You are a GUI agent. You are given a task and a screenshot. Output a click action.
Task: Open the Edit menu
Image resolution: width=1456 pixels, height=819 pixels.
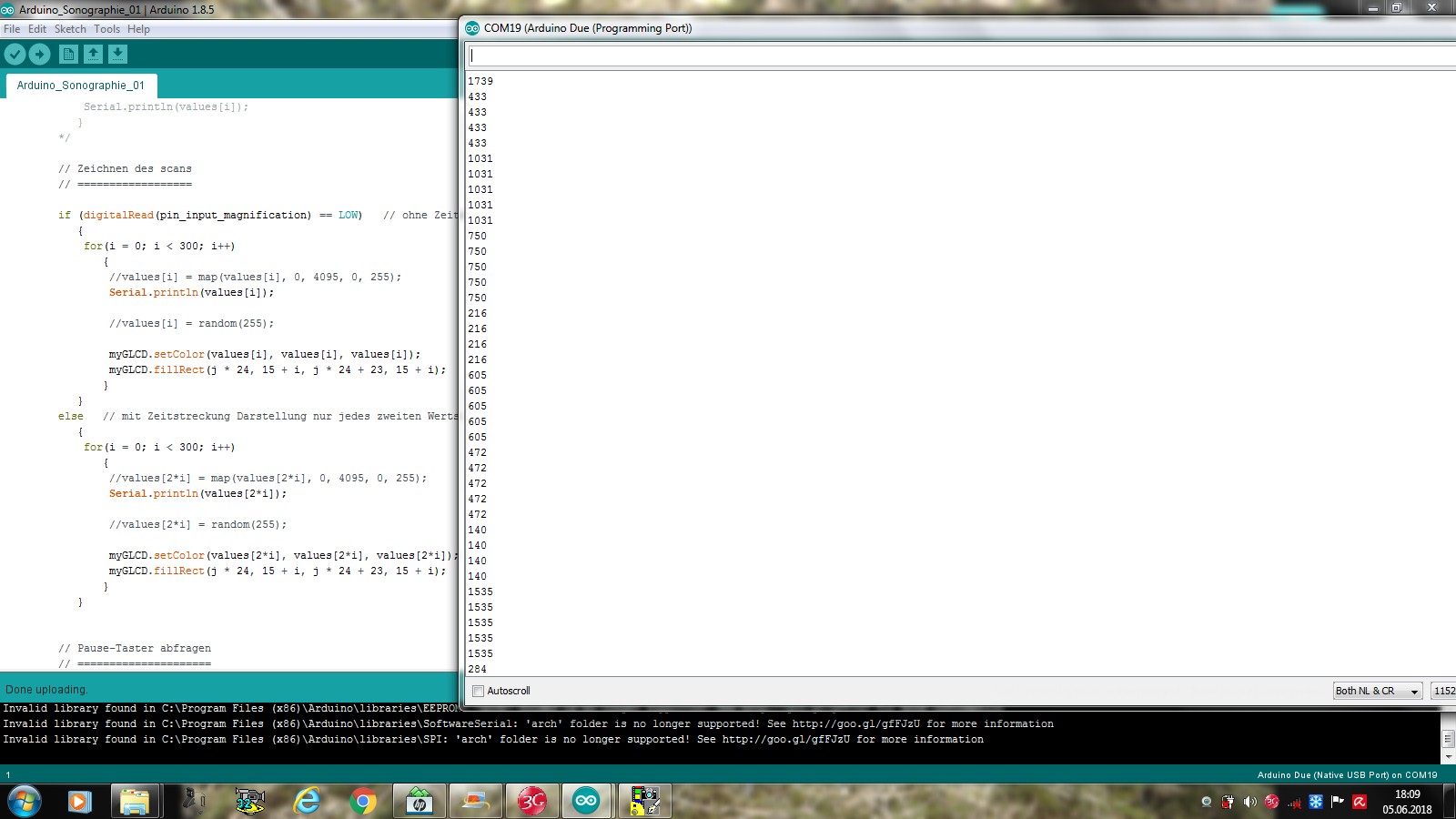[x=37, y=29]
